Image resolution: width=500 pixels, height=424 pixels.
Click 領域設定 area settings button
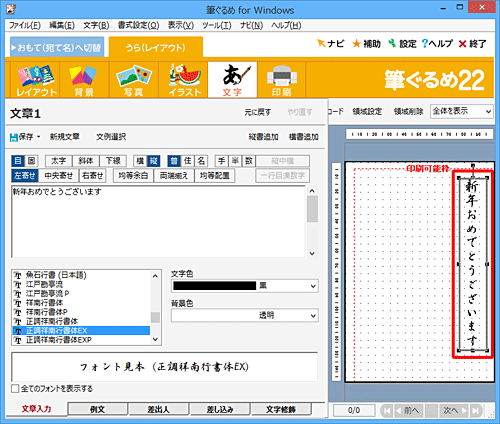coord(367,111)
